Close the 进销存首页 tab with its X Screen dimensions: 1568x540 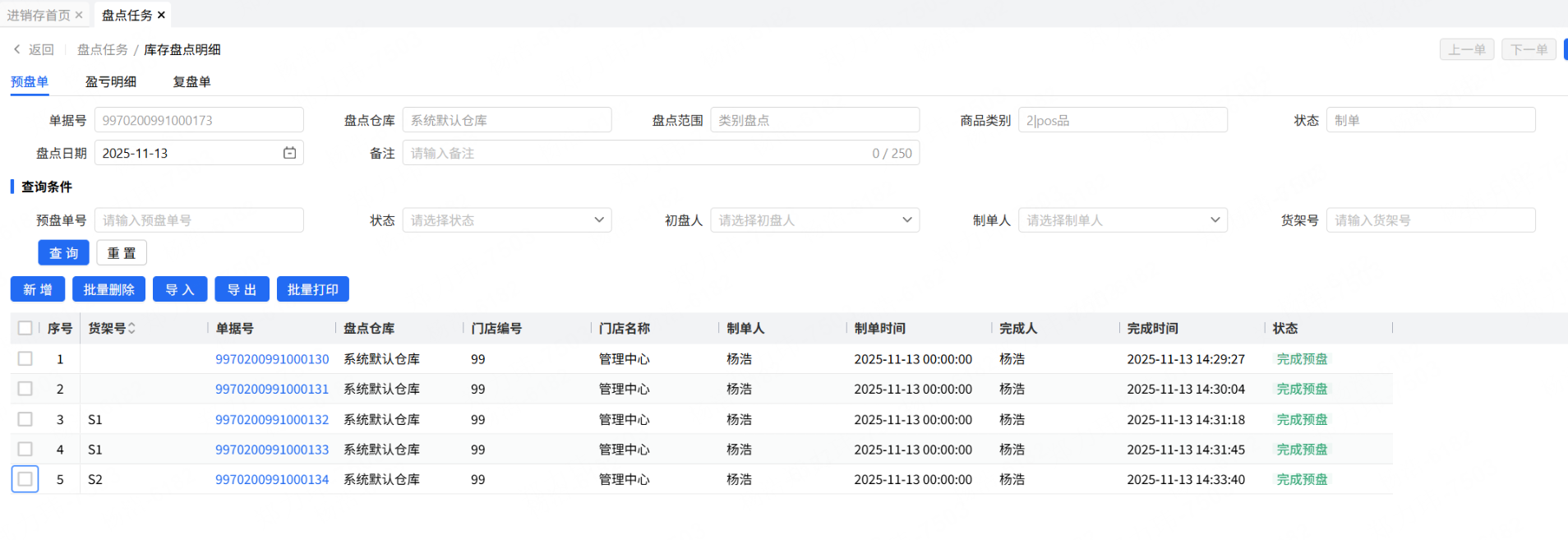pos(79,15)
